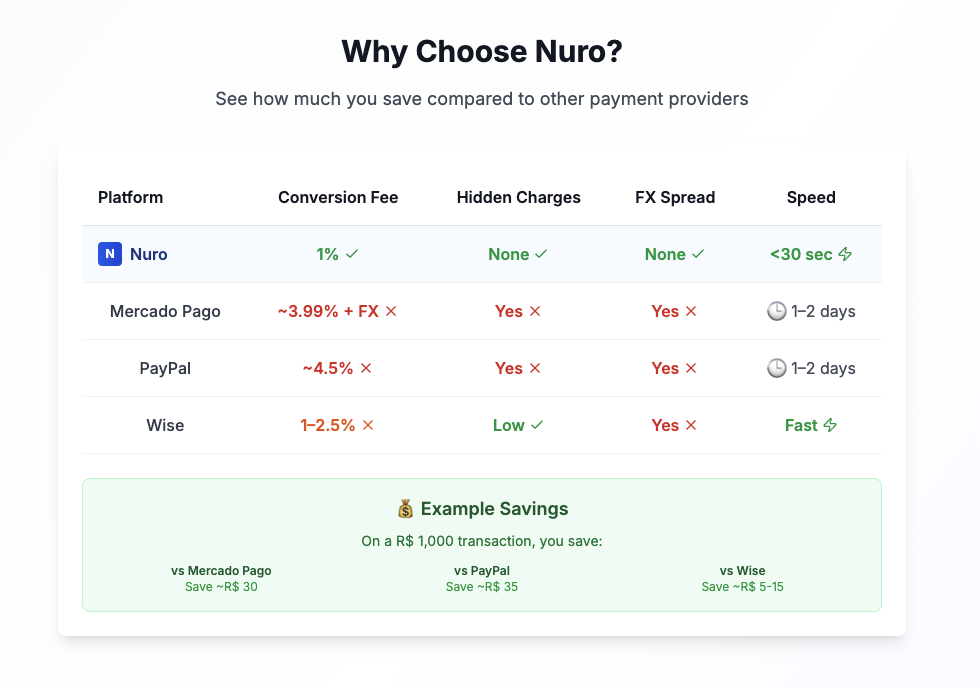The width and height of the screenshot is (980, 688).
Task: Click the X icon in Mercado Pago Hidden Charges
Action: coord(535,311)
